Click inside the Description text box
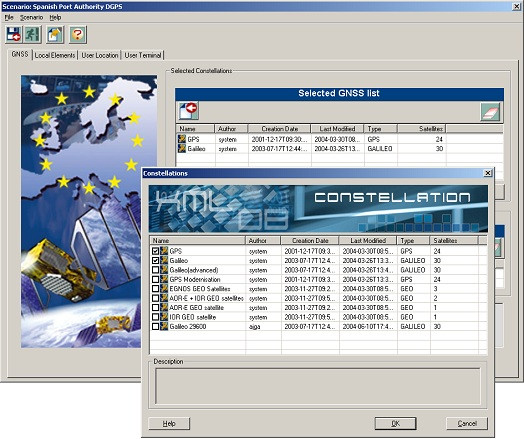This screenshot has height=439, width=524. [317, 386]
